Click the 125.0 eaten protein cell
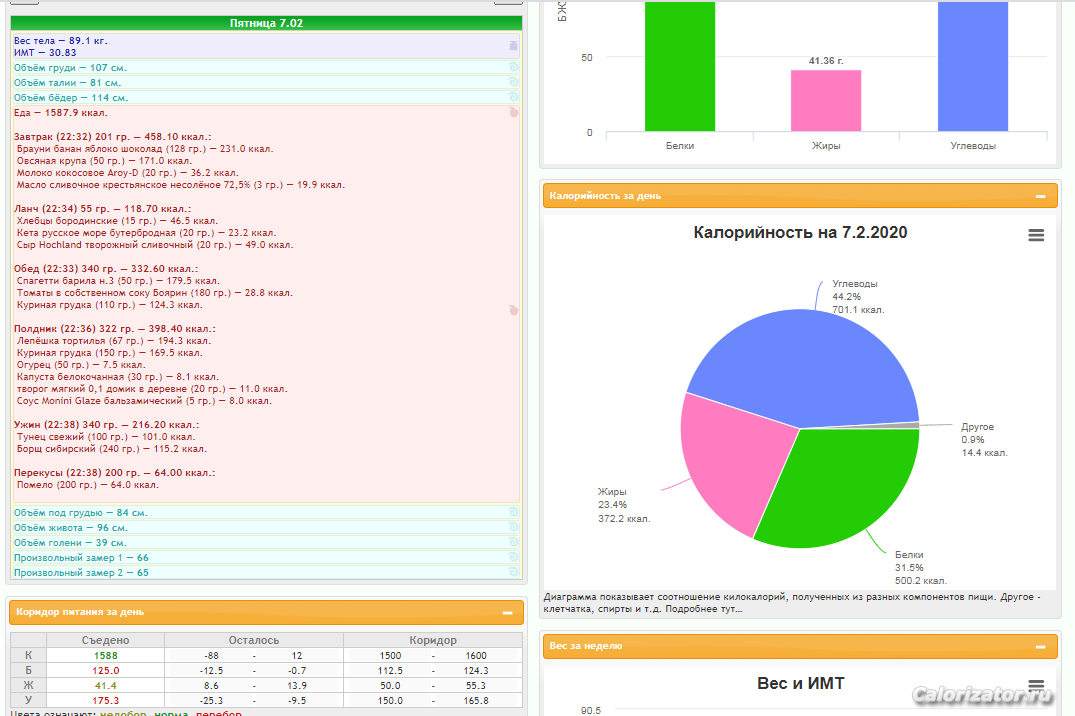Image resolution: width=1075 pixels, height=716 pixels. coord(106,671)
